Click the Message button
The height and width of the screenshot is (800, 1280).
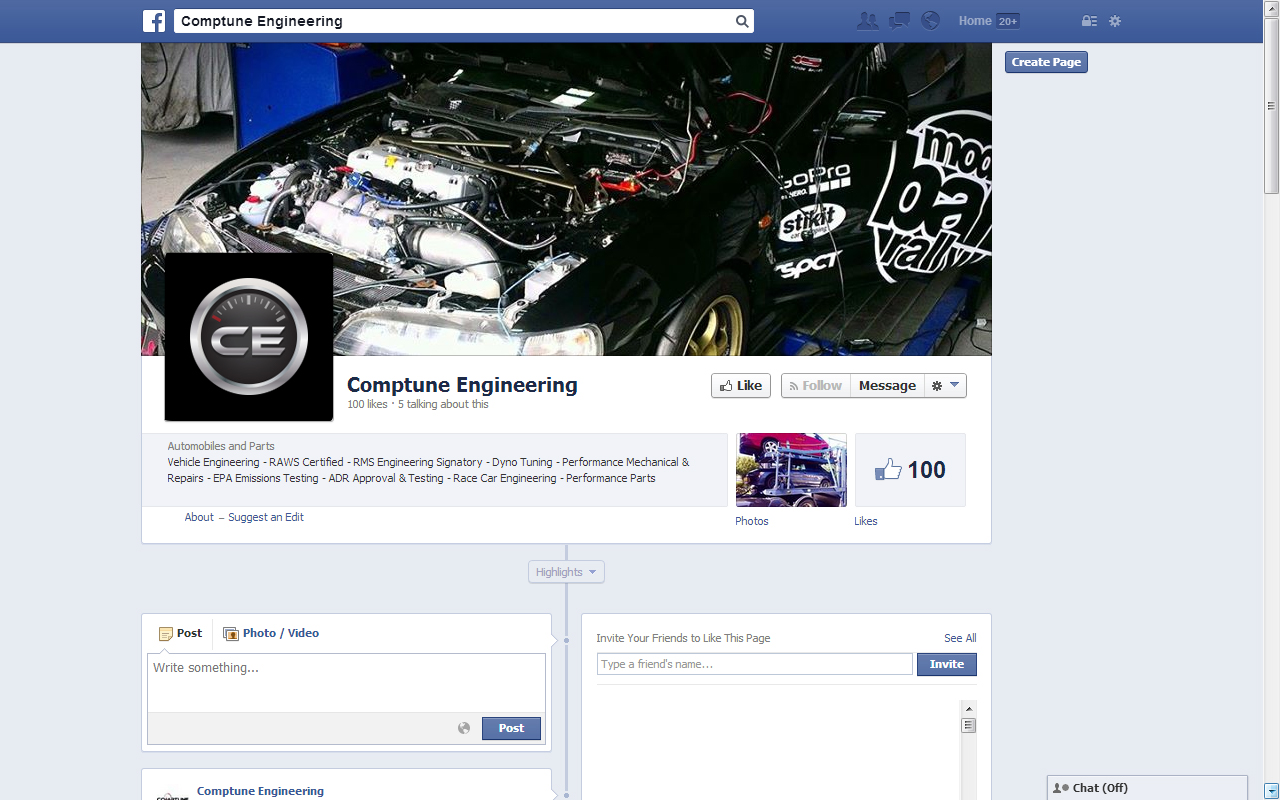point(887,386)
